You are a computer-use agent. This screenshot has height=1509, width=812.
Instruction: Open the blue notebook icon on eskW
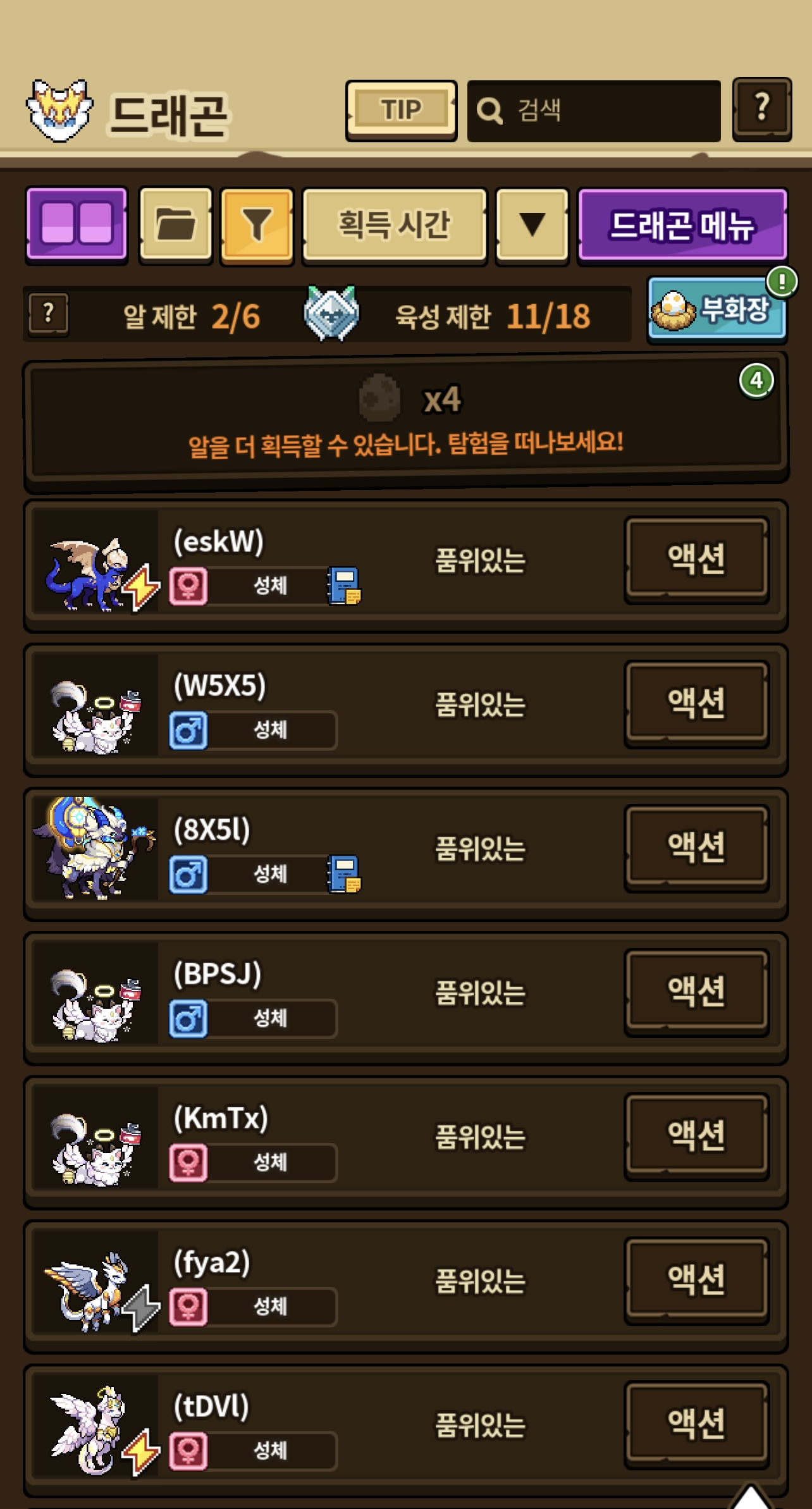coord(344,585)
